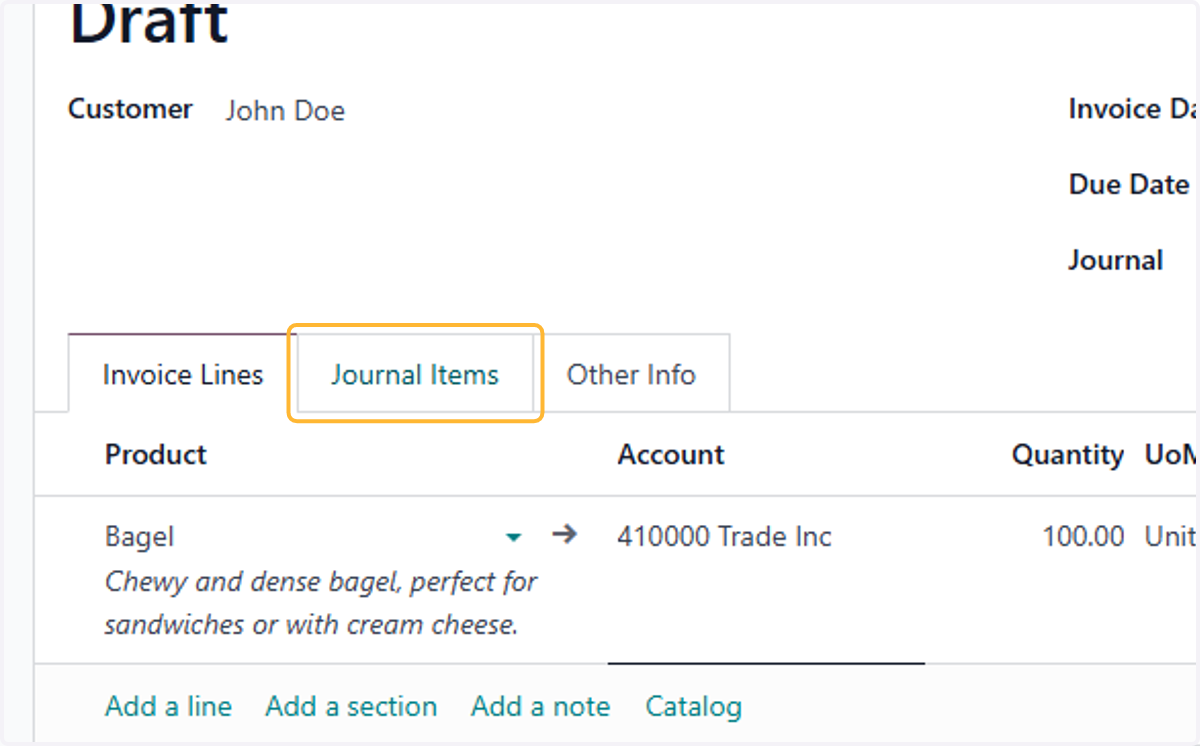Click the Due Date label
1200x746 pixels.
1129,185
